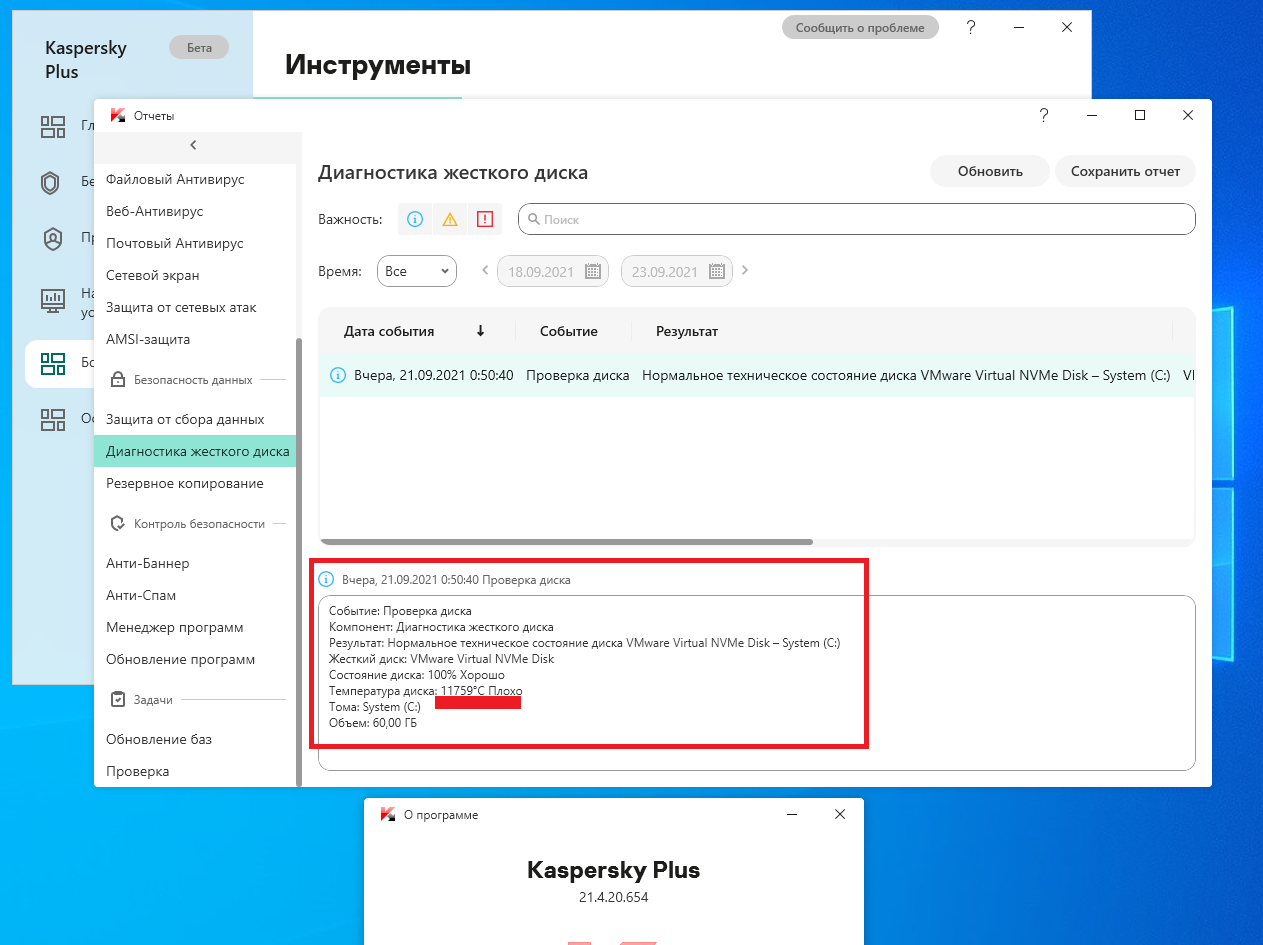
Task: Click the Результат column header
Action: tap(687, 331)
